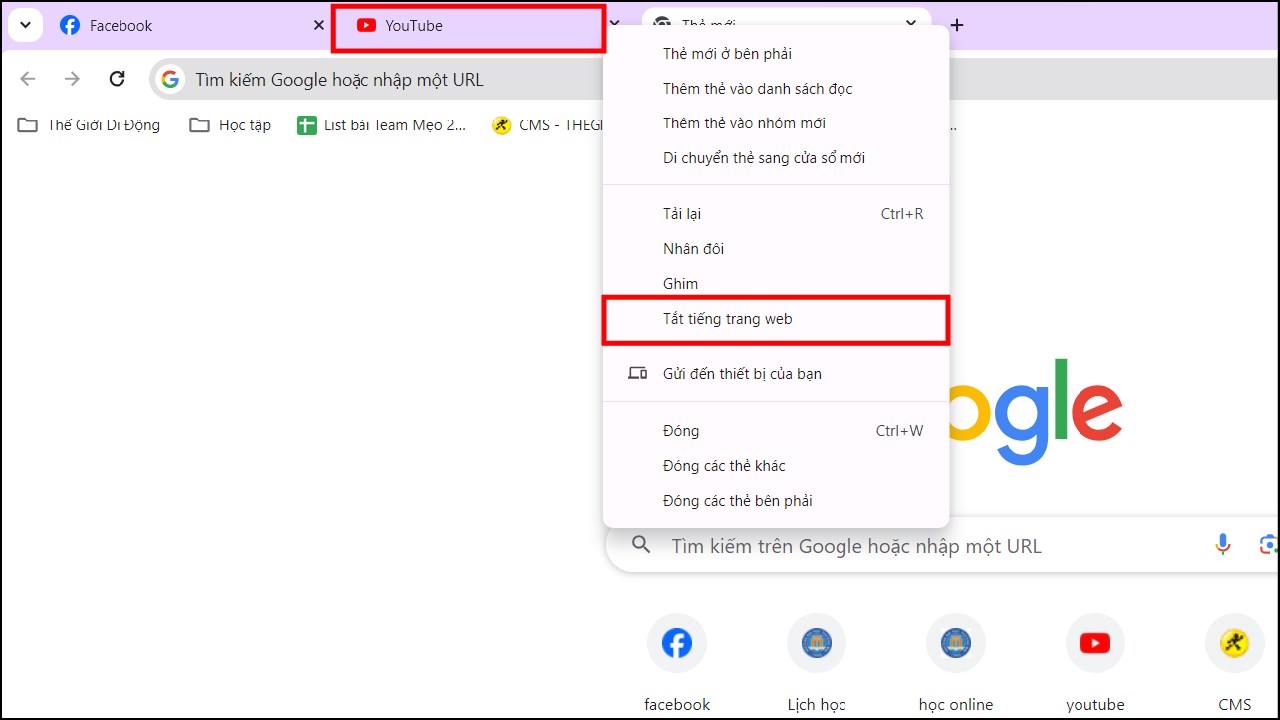Open List bài Team Mẹo bookmark
The width and height of the screenshot is (1280, 720).
[382, 125]
